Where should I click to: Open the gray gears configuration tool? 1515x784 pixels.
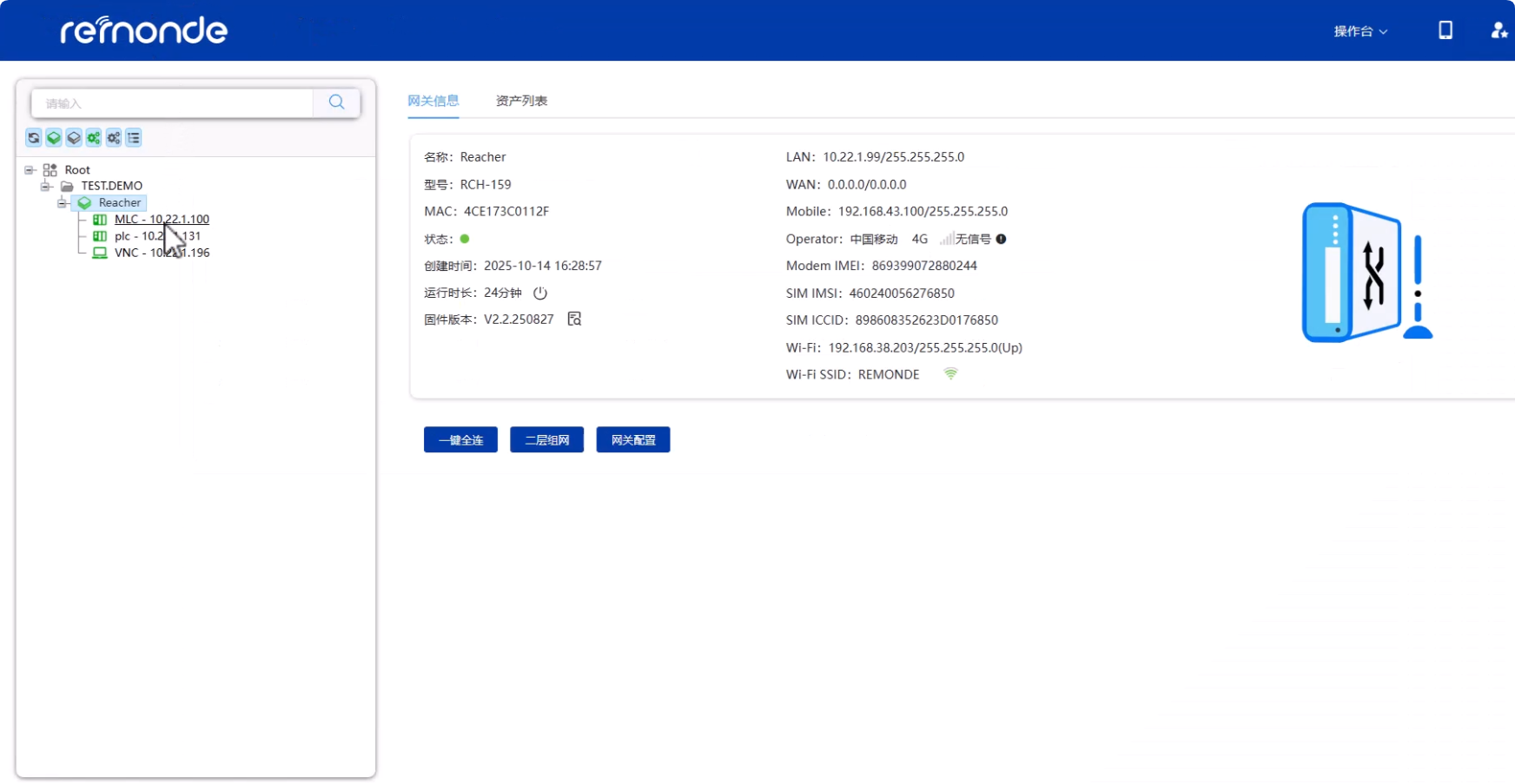(113, 137)
